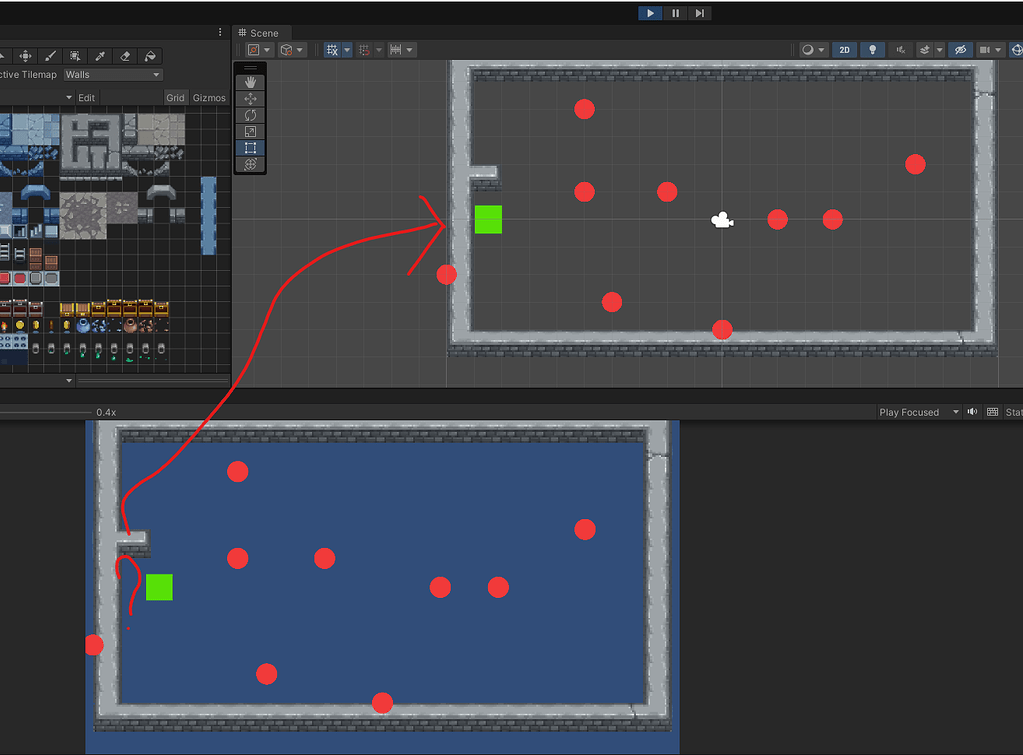1023x755 pixels.
Task: Select the tile Picker eyedropper tool
Action: tap(101, 56)
